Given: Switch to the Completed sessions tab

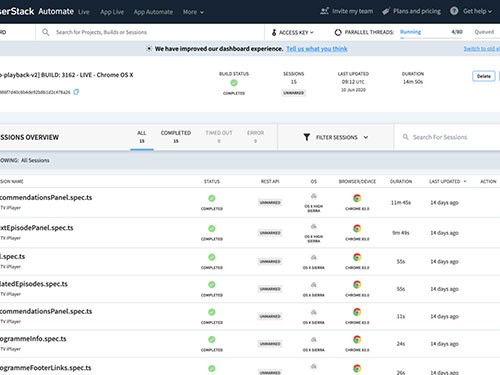Looking at the screenshot, I should [x=176, y=137].
